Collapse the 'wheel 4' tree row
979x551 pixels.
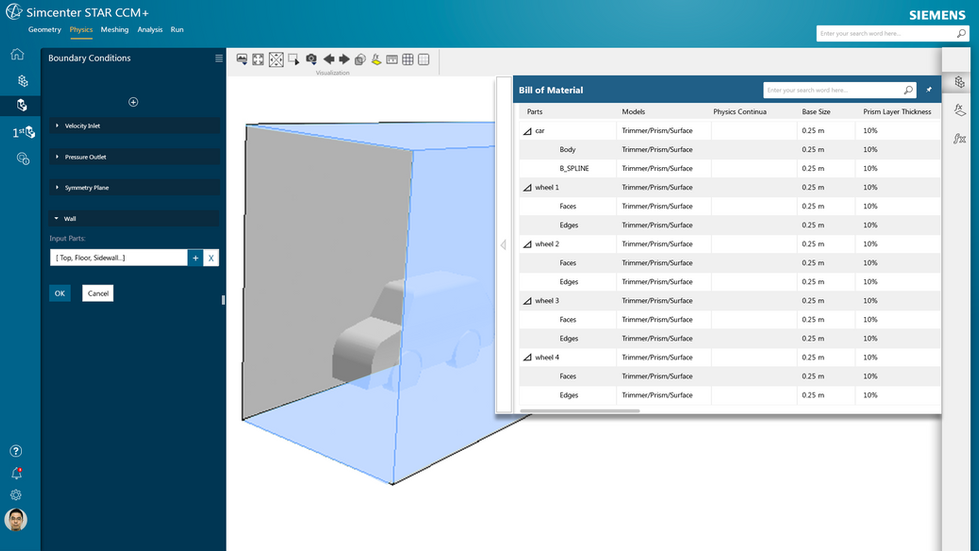tap(528, 358)
